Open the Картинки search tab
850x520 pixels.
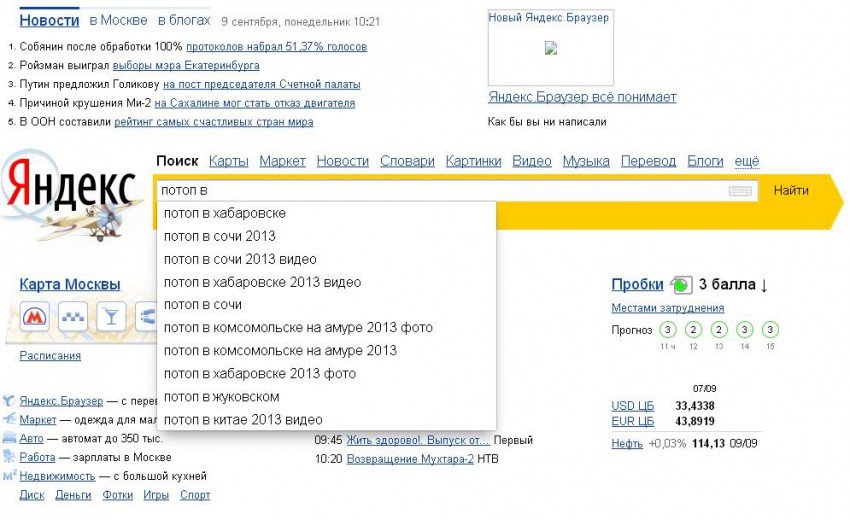tap(473, 161)
